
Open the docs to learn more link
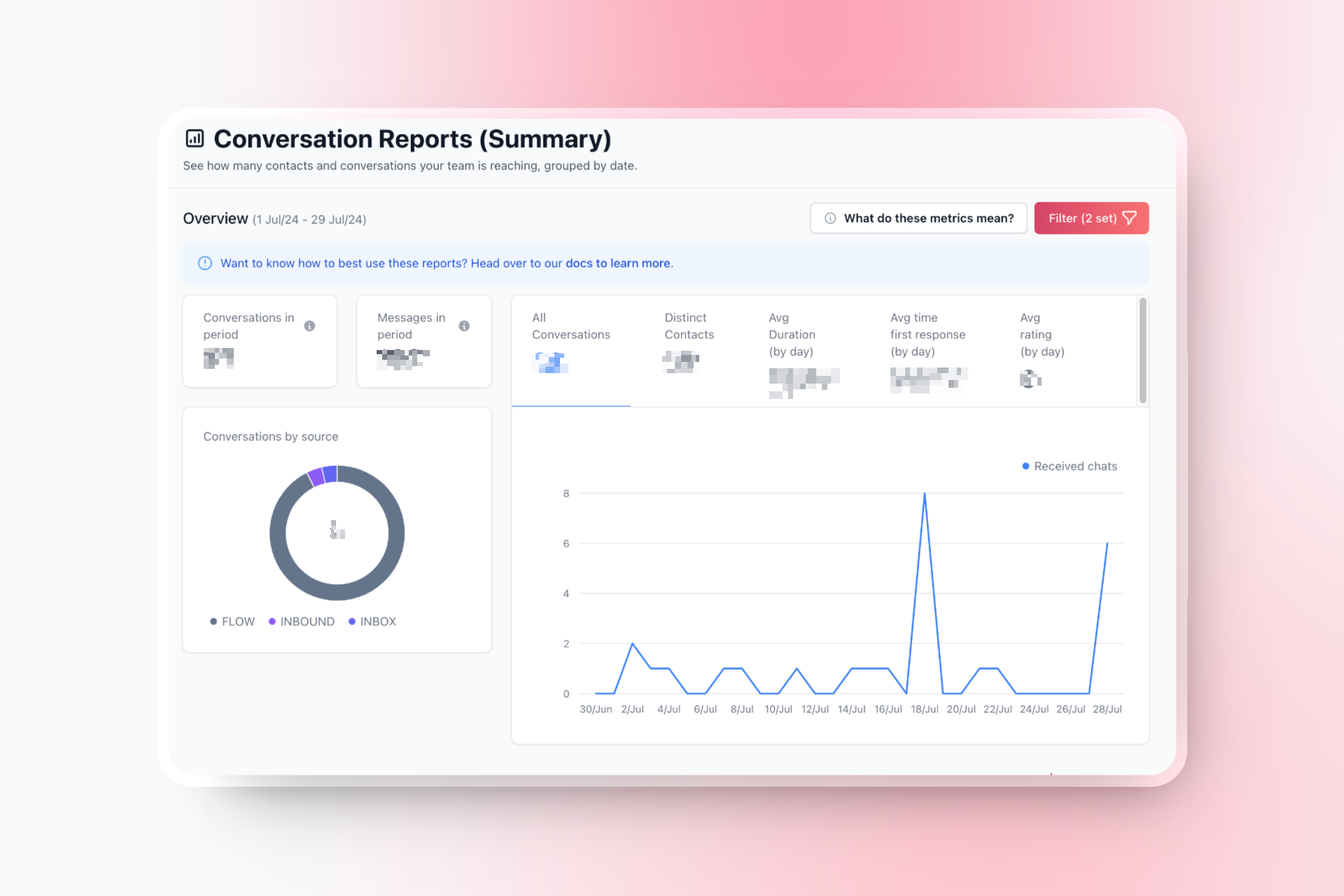point(618,262)
